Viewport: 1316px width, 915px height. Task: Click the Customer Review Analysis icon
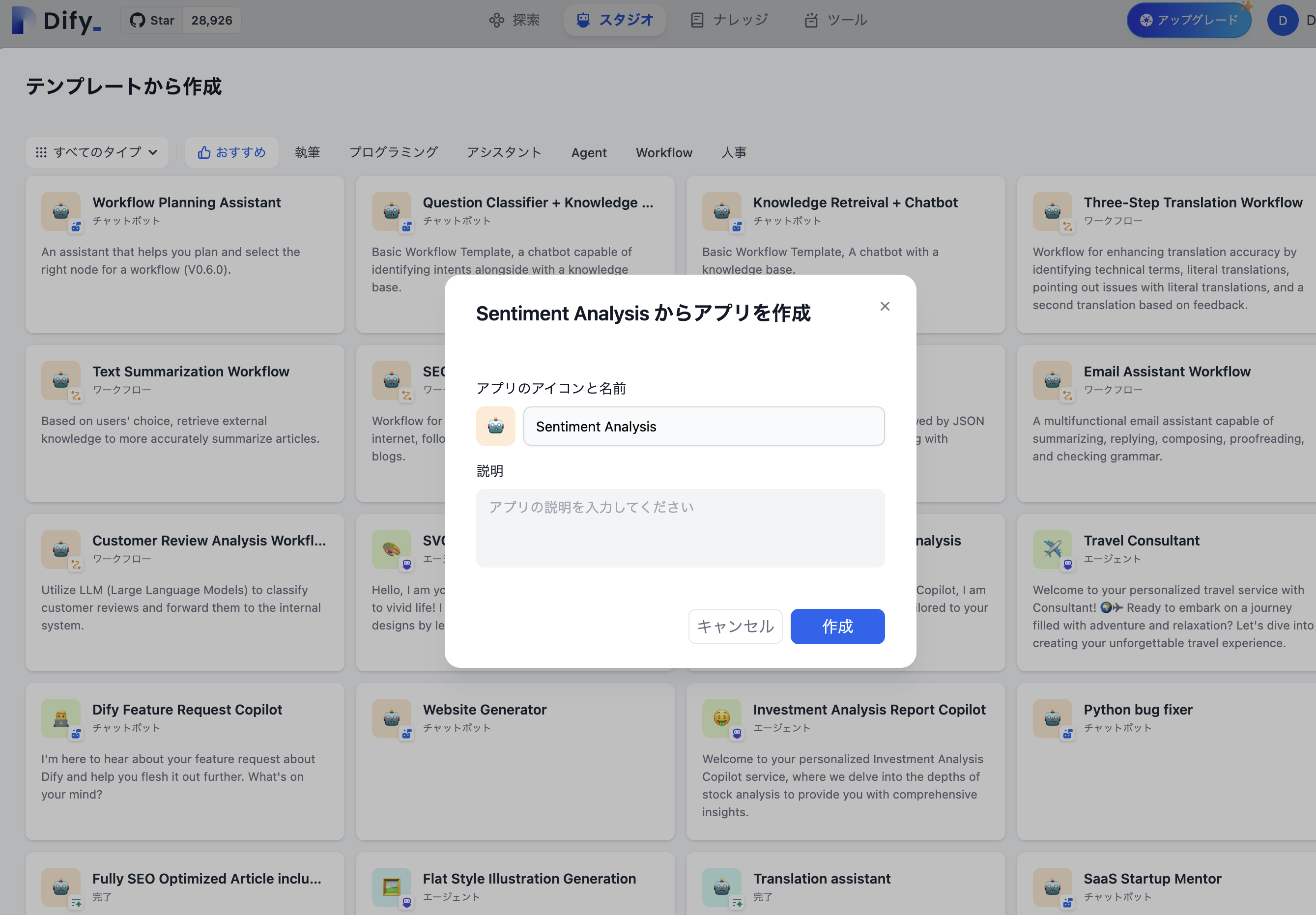[x=61, y=549]
